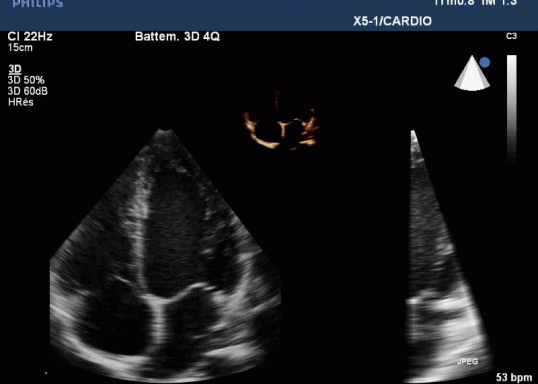Click the 3D cone orientation icon
The height and width of the screenshot is (384, 538).
point(472,73)
